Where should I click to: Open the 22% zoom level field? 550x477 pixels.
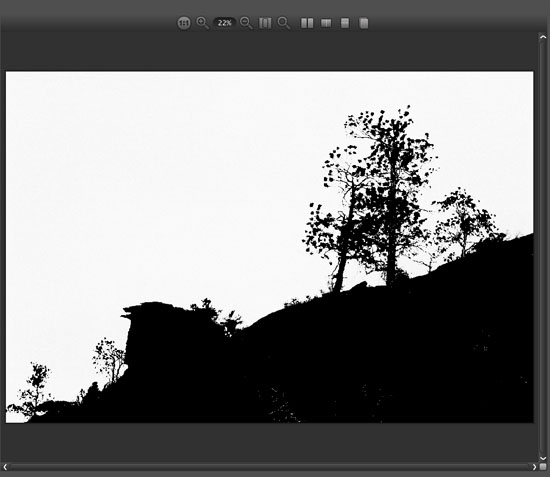pyautogui.click(x=224, y=23)
